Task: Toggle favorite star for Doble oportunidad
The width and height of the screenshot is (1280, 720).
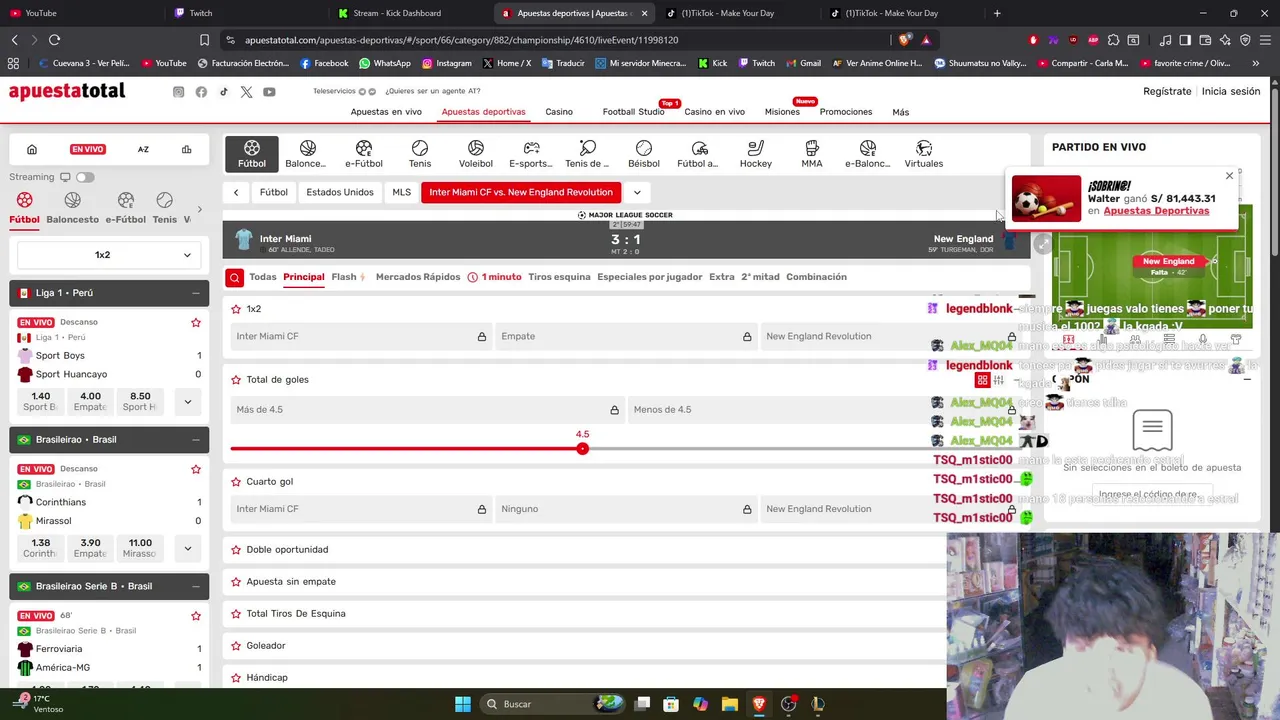Action: click(x=236, y=550)
